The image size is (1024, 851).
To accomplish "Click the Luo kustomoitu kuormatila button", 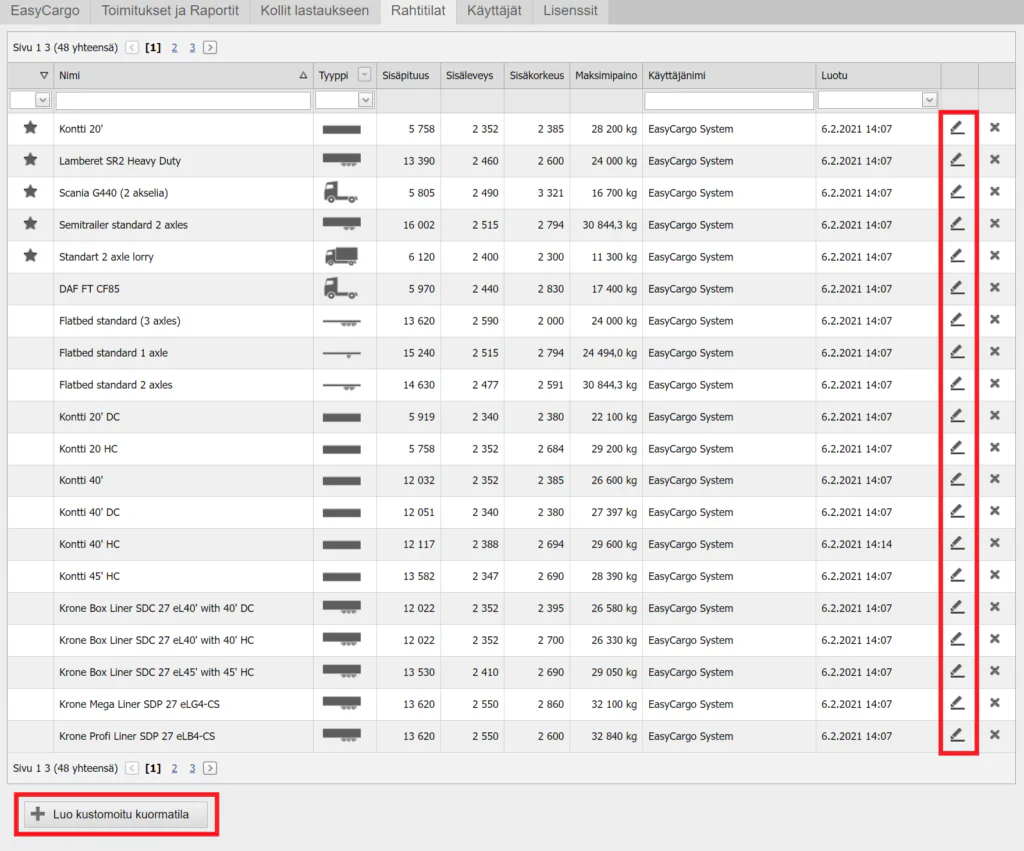I will (x=116, y=814).
